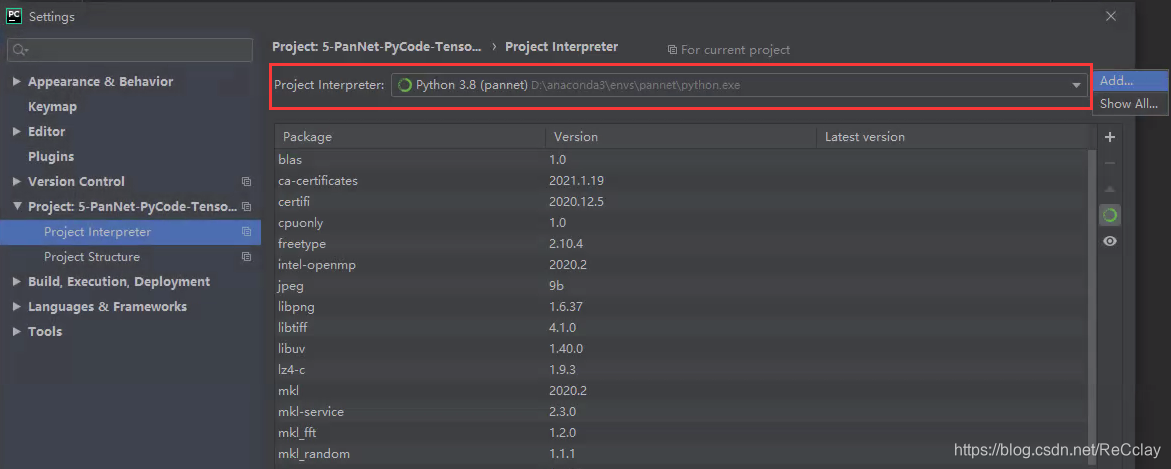The width and height of the screenshot is (1171, 469).
Task: Select Project Interpreter in the tree
Action: coord(130,232)
